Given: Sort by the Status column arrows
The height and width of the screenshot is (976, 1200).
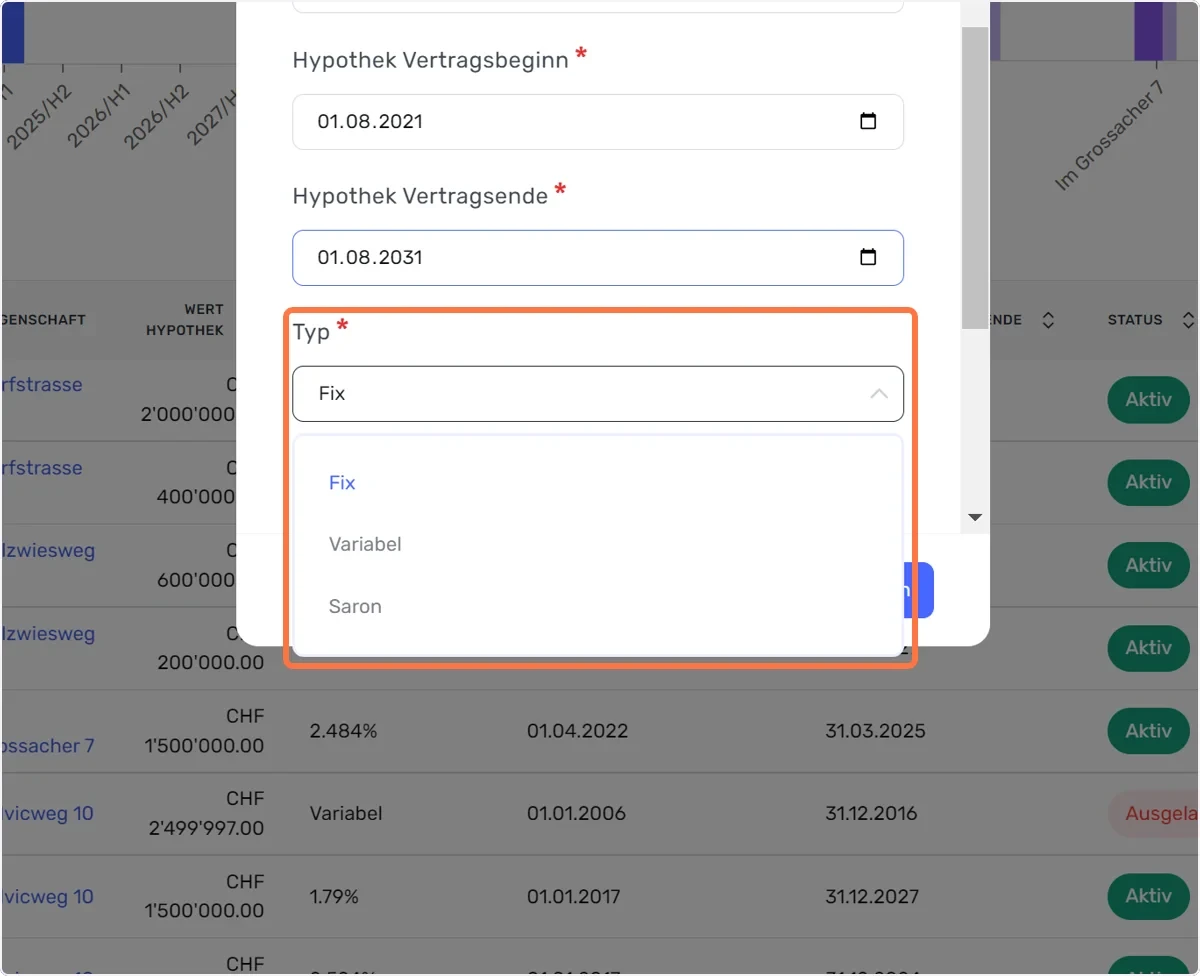Looking at the screenshot, I should pos(1187,321).
